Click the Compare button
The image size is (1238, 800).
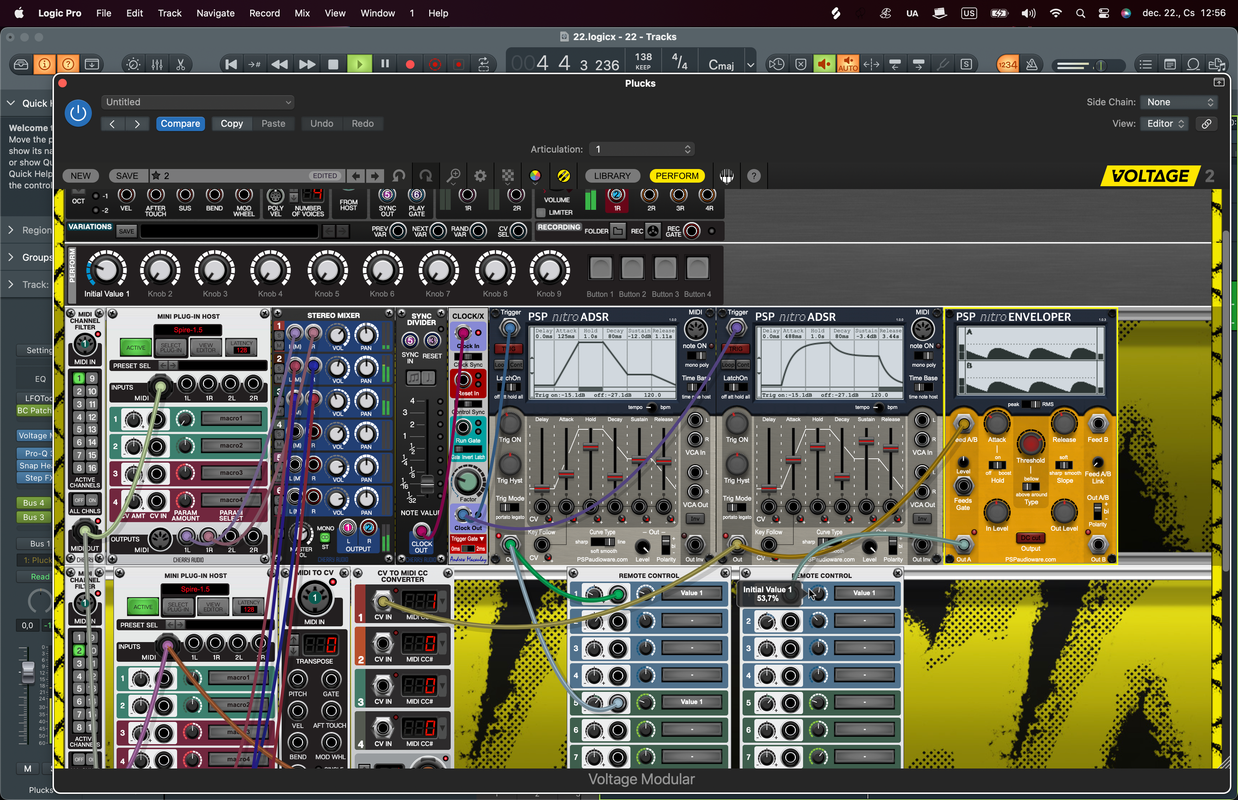180,124
